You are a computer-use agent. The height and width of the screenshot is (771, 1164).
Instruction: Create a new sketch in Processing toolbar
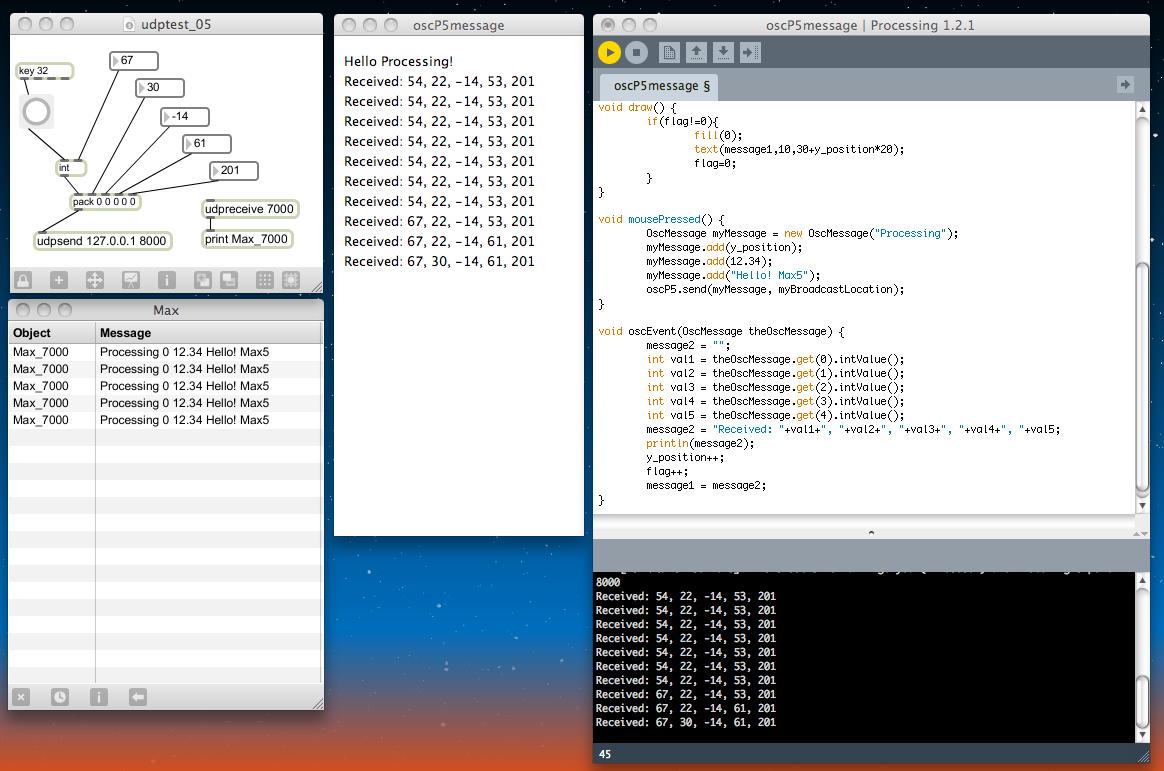click(x=670, y=52)
